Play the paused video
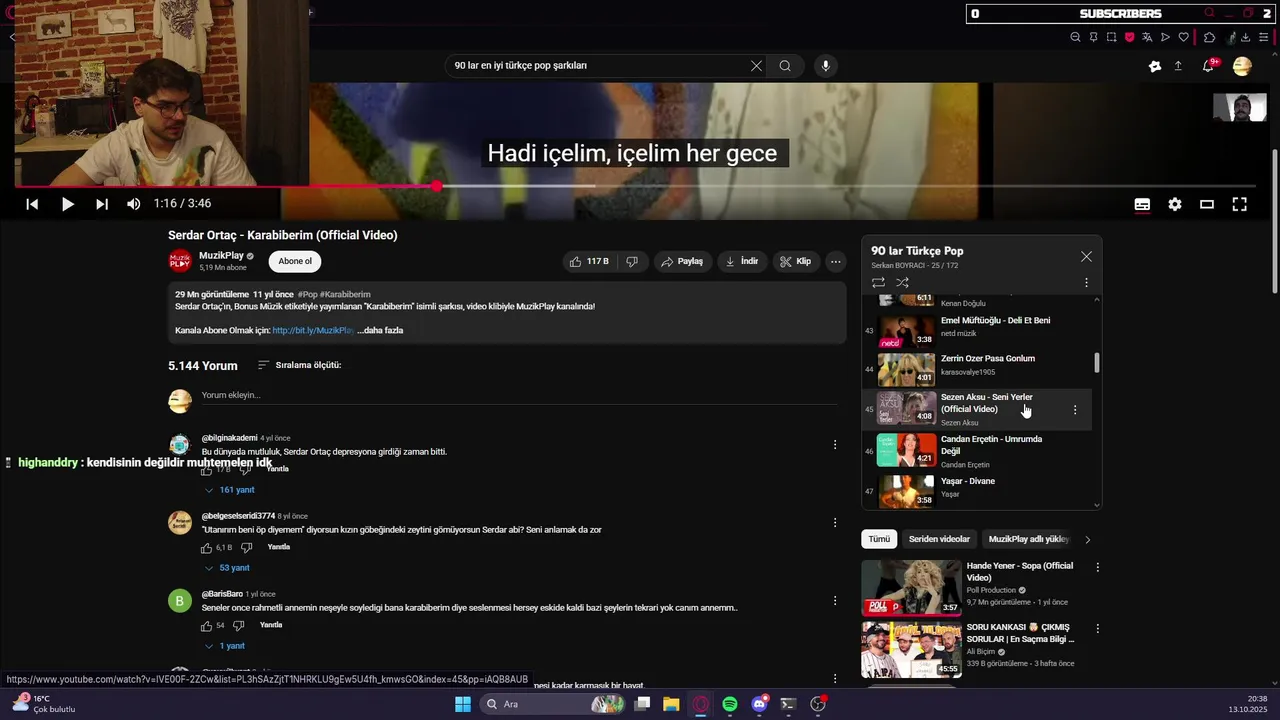Screen dimensions: 1280x720 point(67,204)
